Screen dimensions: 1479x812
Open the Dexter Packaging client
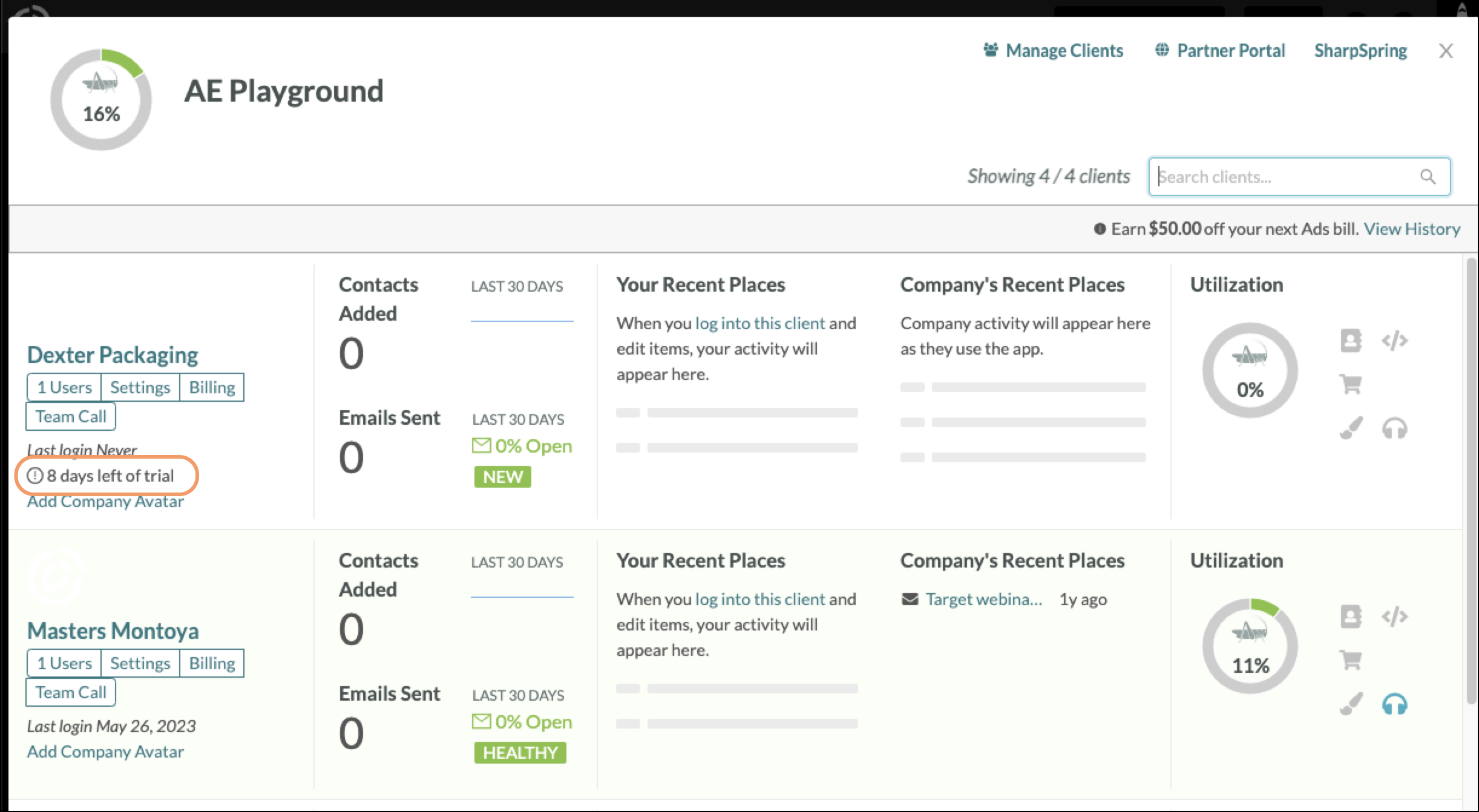(x=113, y=355)
